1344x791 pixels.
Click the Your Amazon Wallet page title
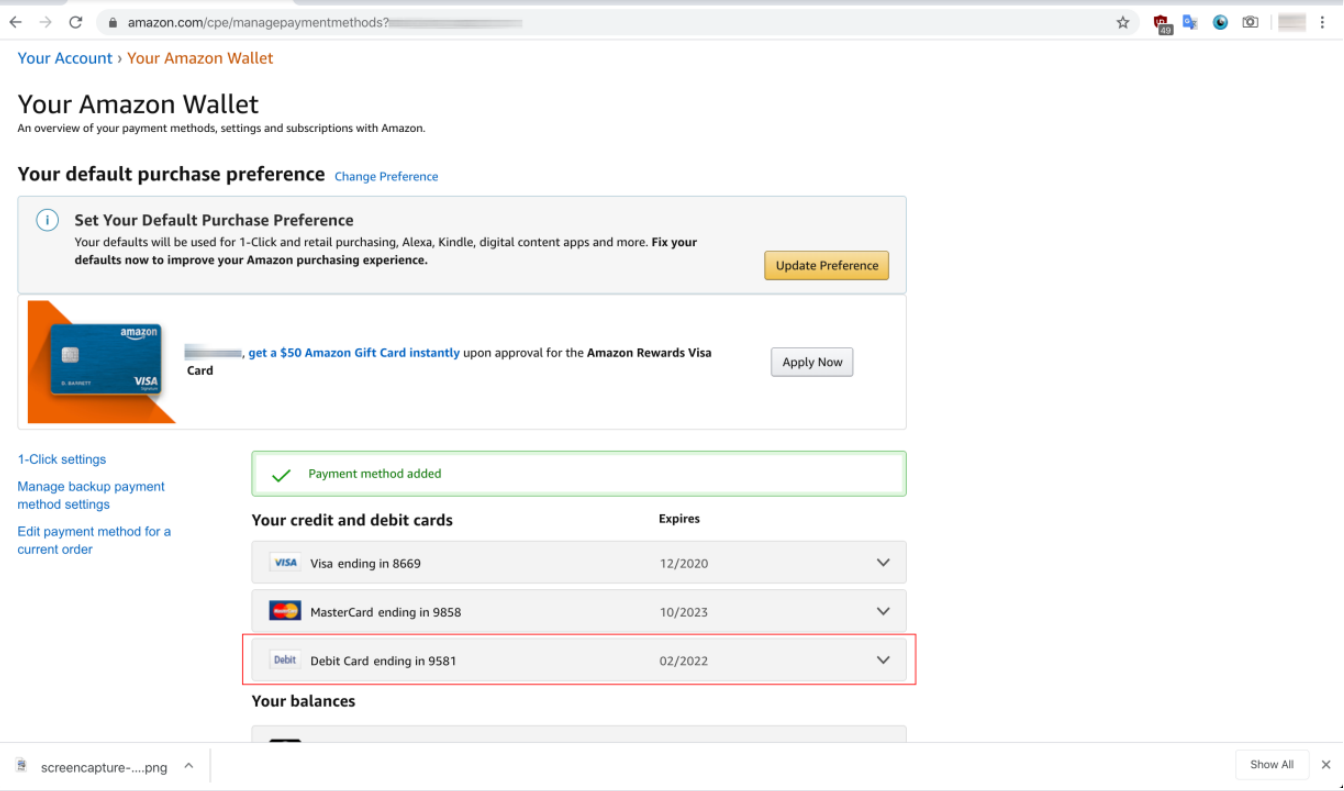[138, 104]
